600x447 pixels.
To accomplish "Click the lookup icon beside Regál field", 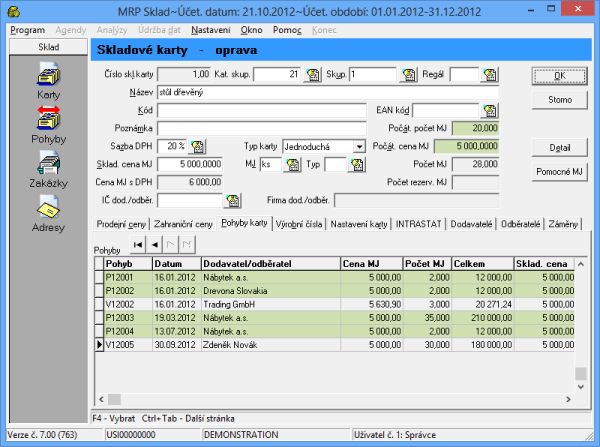I will [x=489, y=74].
